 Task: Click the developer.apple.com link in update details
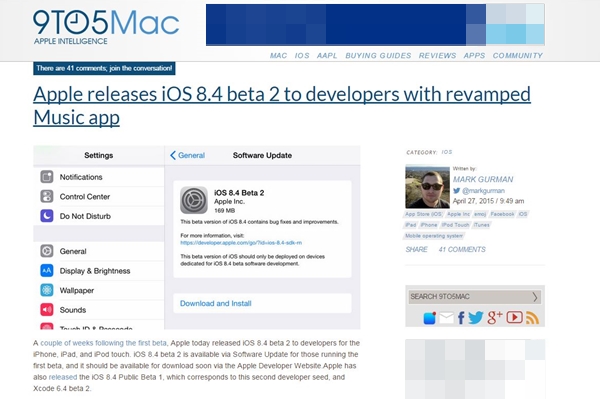(241, 243)
